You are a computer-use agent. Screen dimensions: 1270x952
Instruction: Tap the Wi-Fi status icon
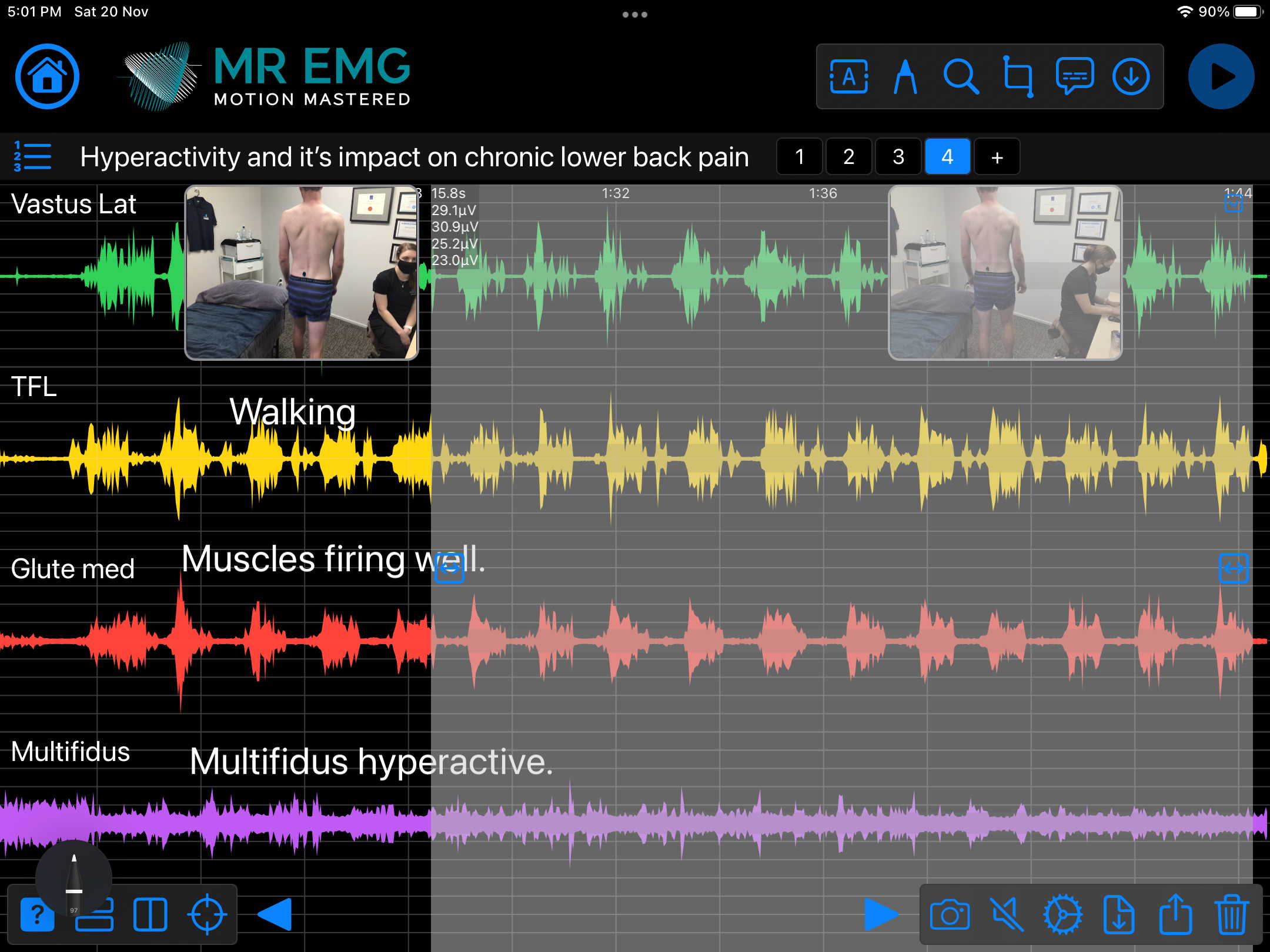coord(1185,12)
